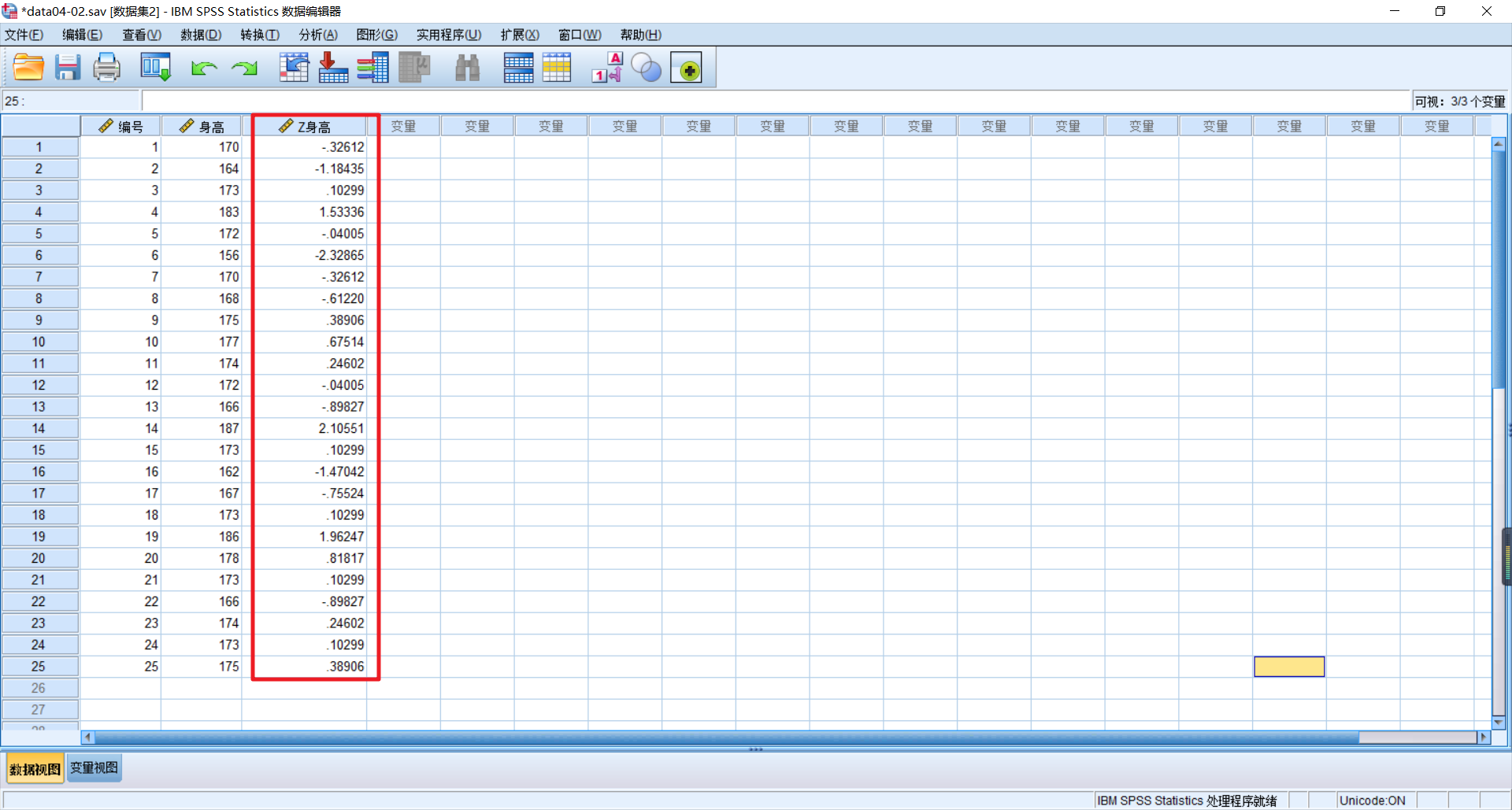The image size is (1512, 810).
Task: Click the 身高 value 162 in row 16
Action: click(x=202, y=472)
